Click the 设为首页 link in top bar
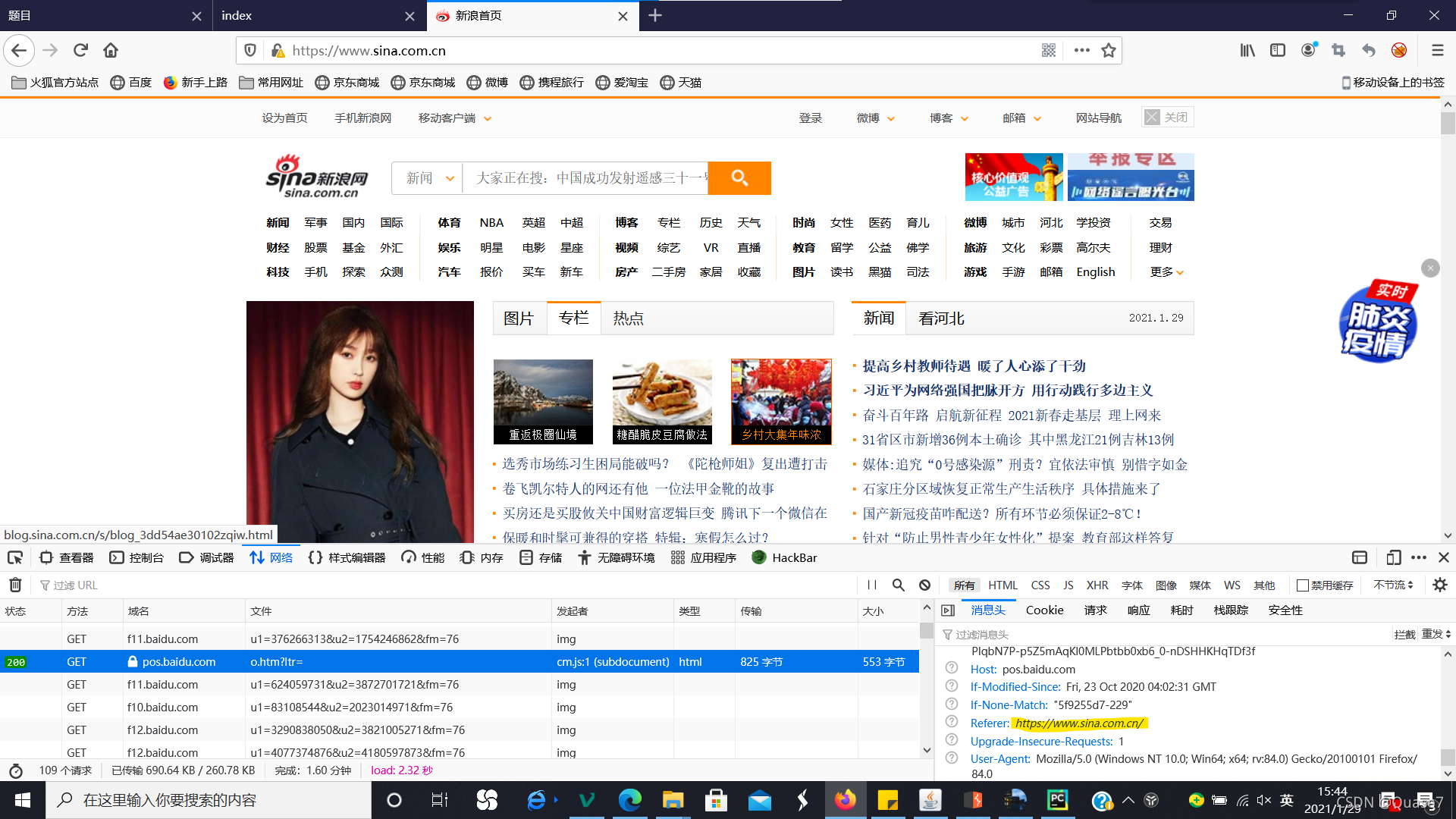Viewport: 1456px width, 819px height. [x=286, y=118]
